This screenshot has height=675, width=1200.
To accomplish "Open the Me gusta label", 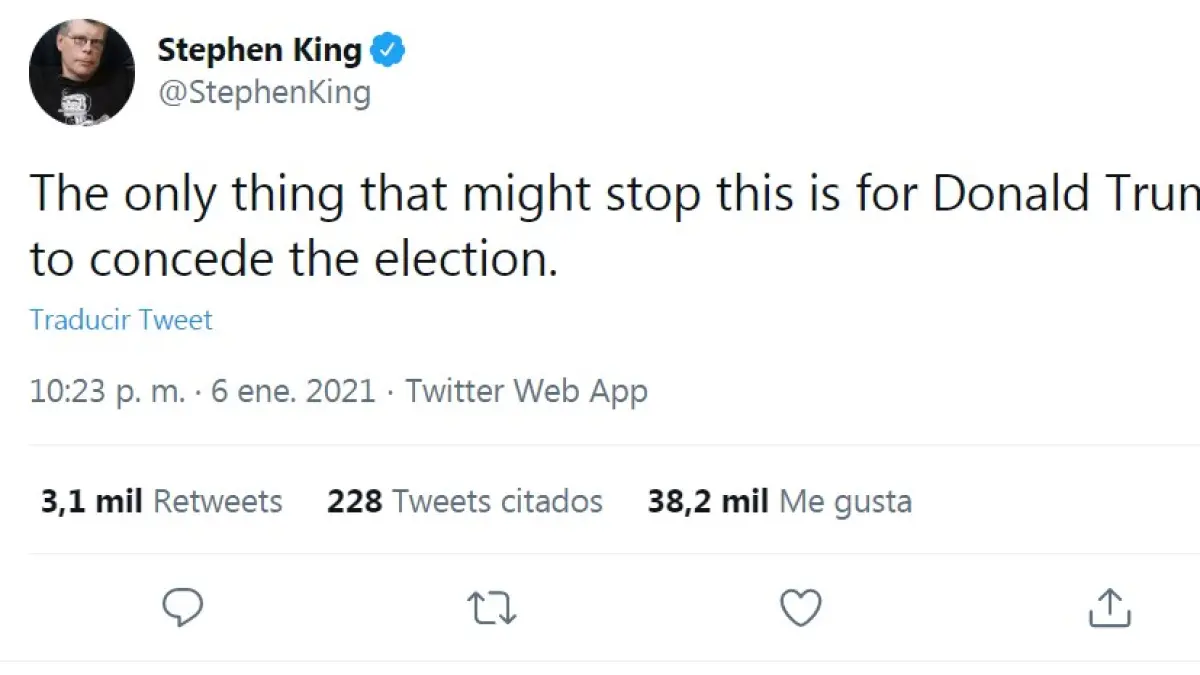I will click(845, 500).
